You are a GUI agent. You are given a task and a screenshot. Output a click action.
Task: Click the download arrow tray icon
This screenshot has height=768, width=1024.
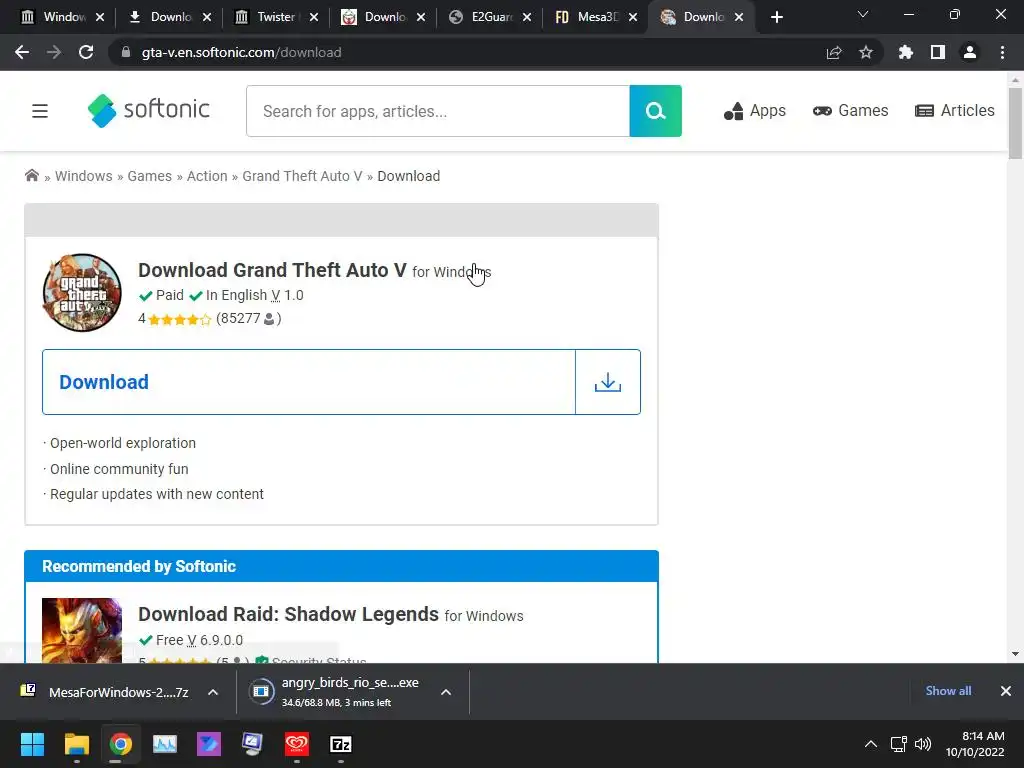[x=608, y=382]
